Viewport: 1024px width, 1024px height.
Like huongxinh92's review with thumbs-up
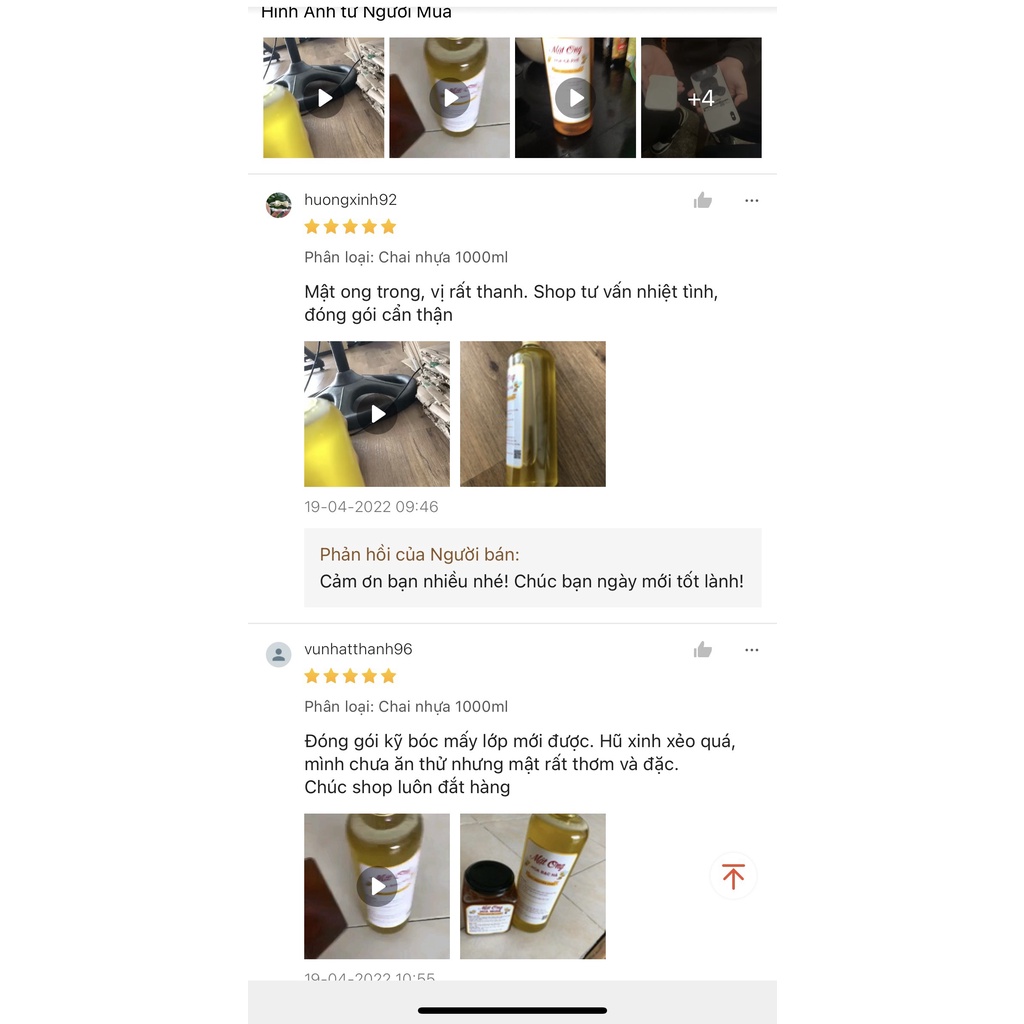pyautogui.click(x=703, y=200)
